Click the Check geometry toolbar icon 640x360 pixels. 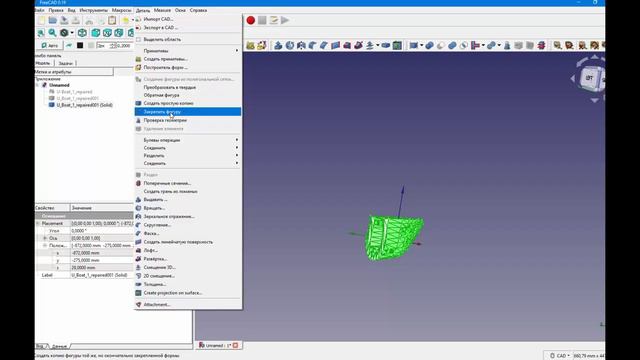pos(507,45)
